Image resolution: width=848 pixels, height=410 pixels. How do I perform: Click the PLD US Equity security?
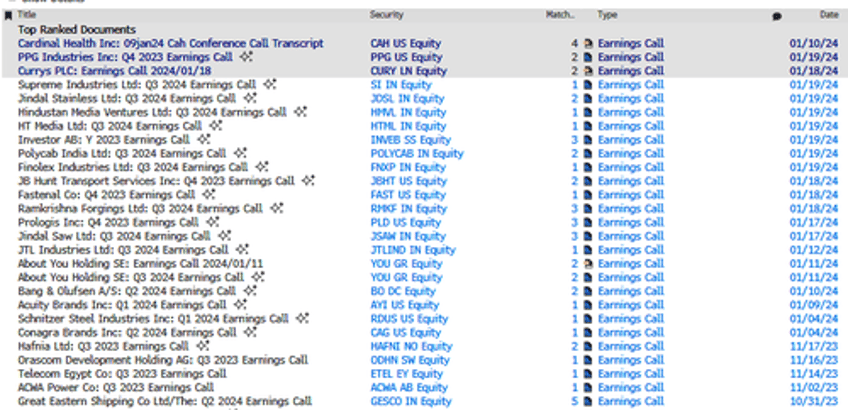click(406, 222)
